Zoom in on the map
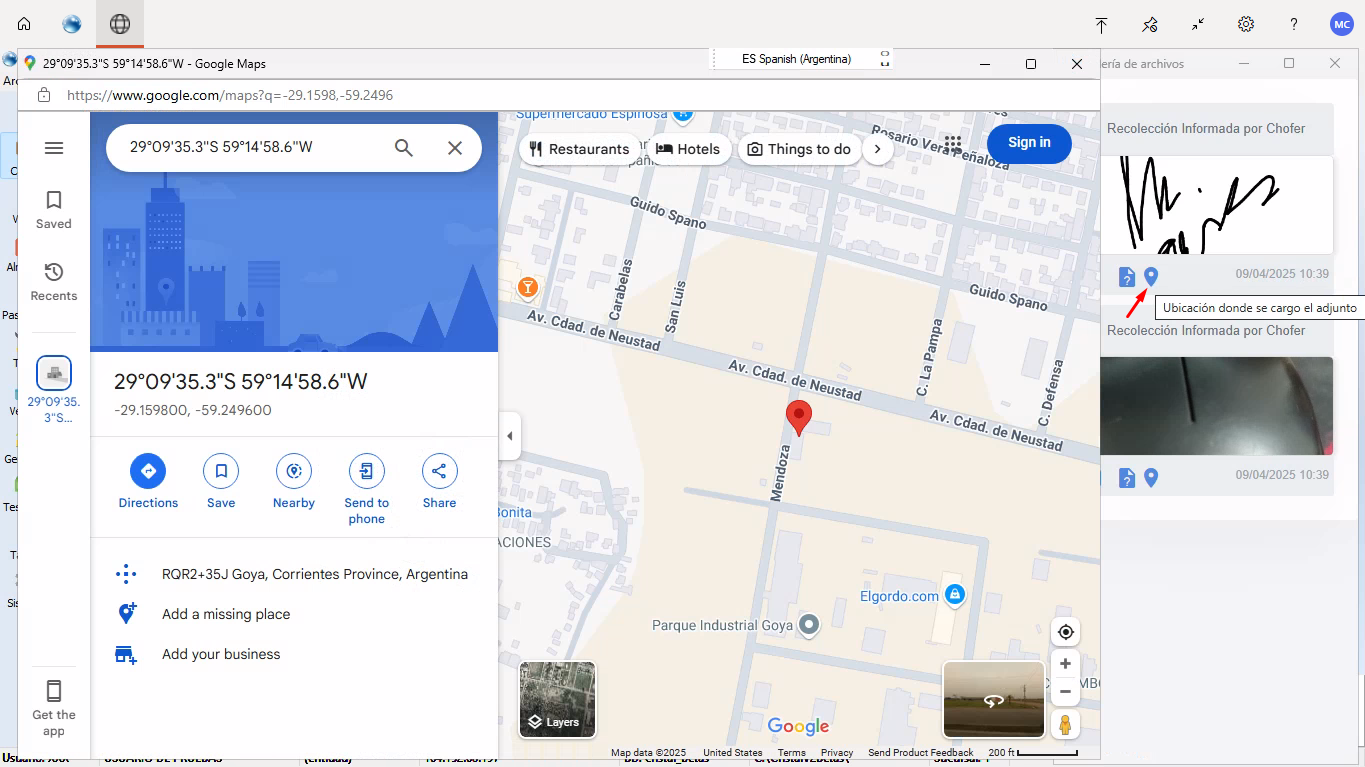The image size is (1365, 767). point(1066,664)
